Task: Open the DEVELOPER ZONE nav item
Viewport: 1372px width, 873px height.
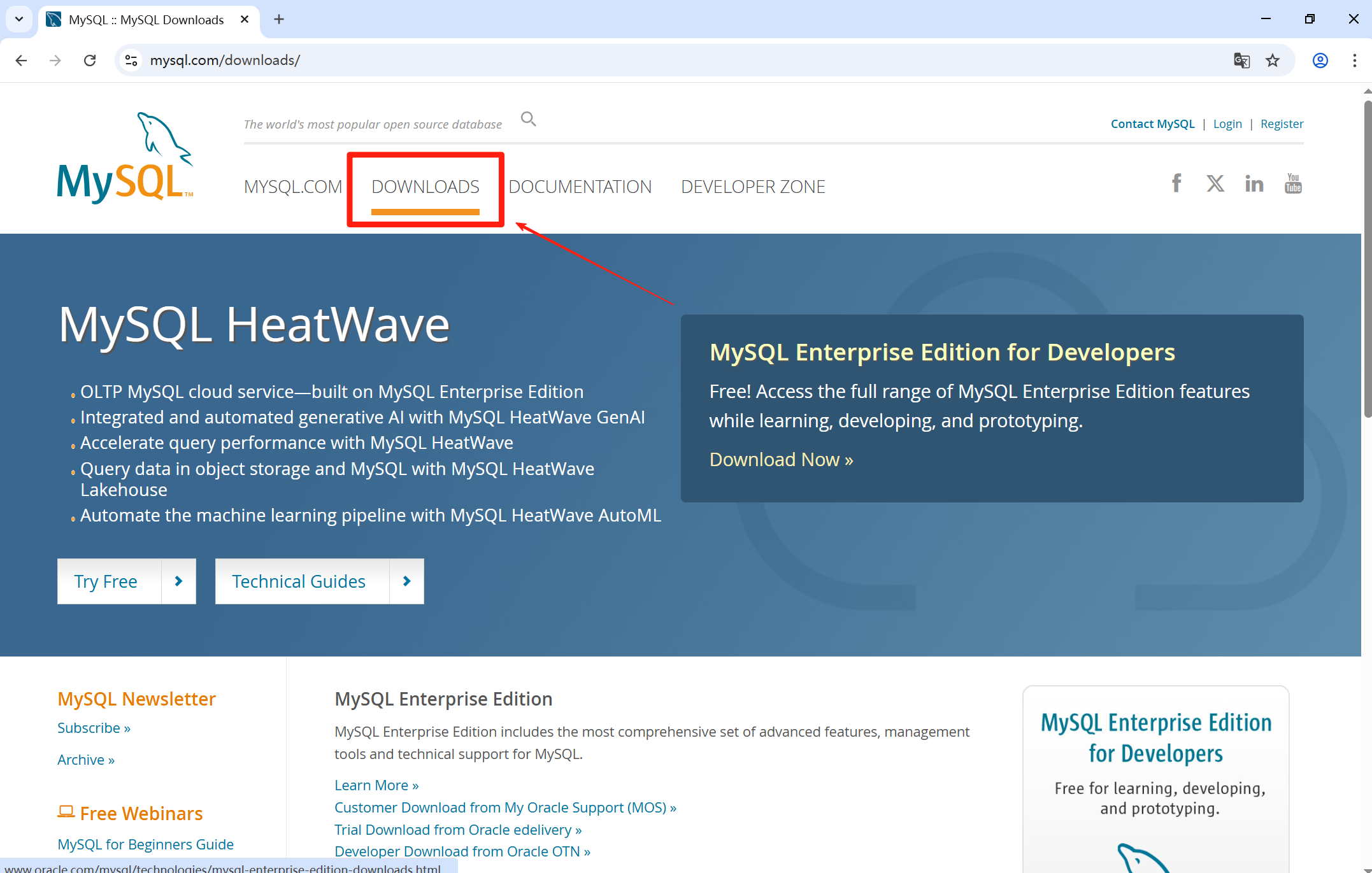Action: 754,187
